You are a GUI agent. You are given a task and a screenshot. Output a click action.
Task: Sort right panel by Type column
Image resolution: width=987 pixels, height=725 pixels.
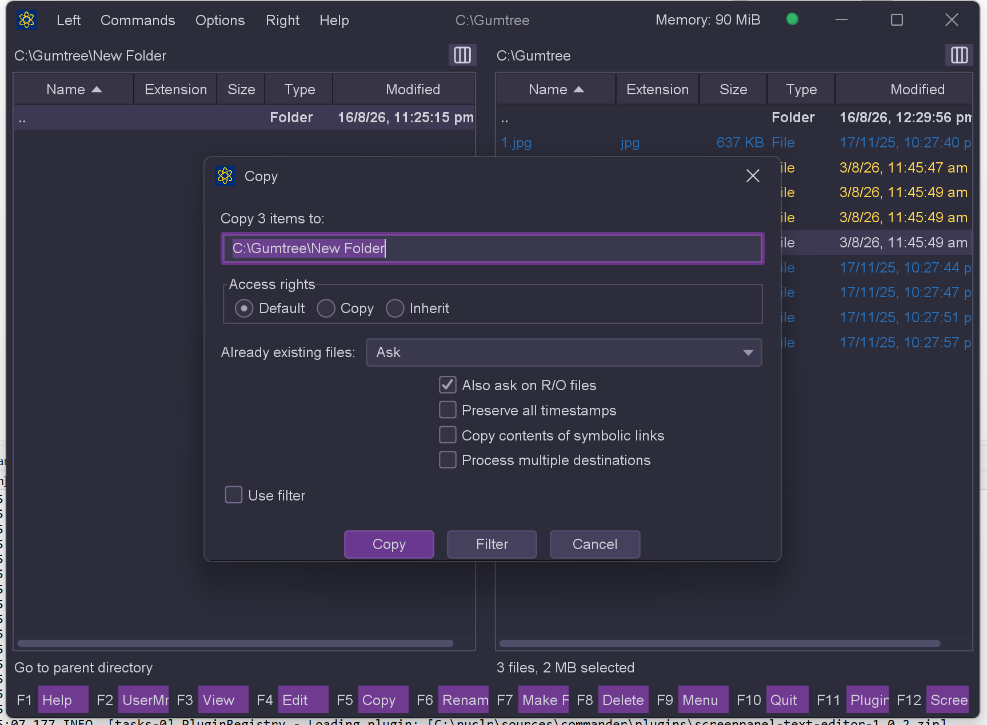pos(801,89)
